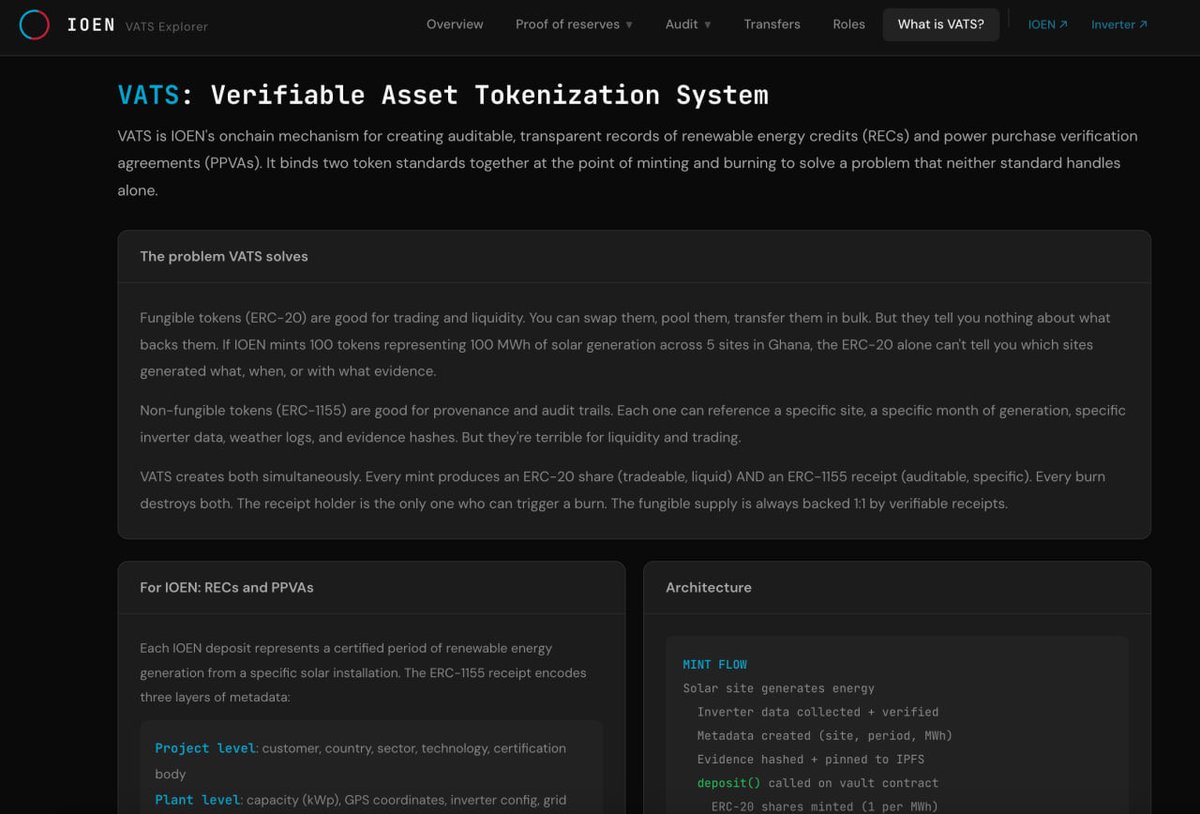Image resolution: width=1200 pixels, height=814 pixels.
Task: Open the external IOEN link
Action: pos(1048,25)
